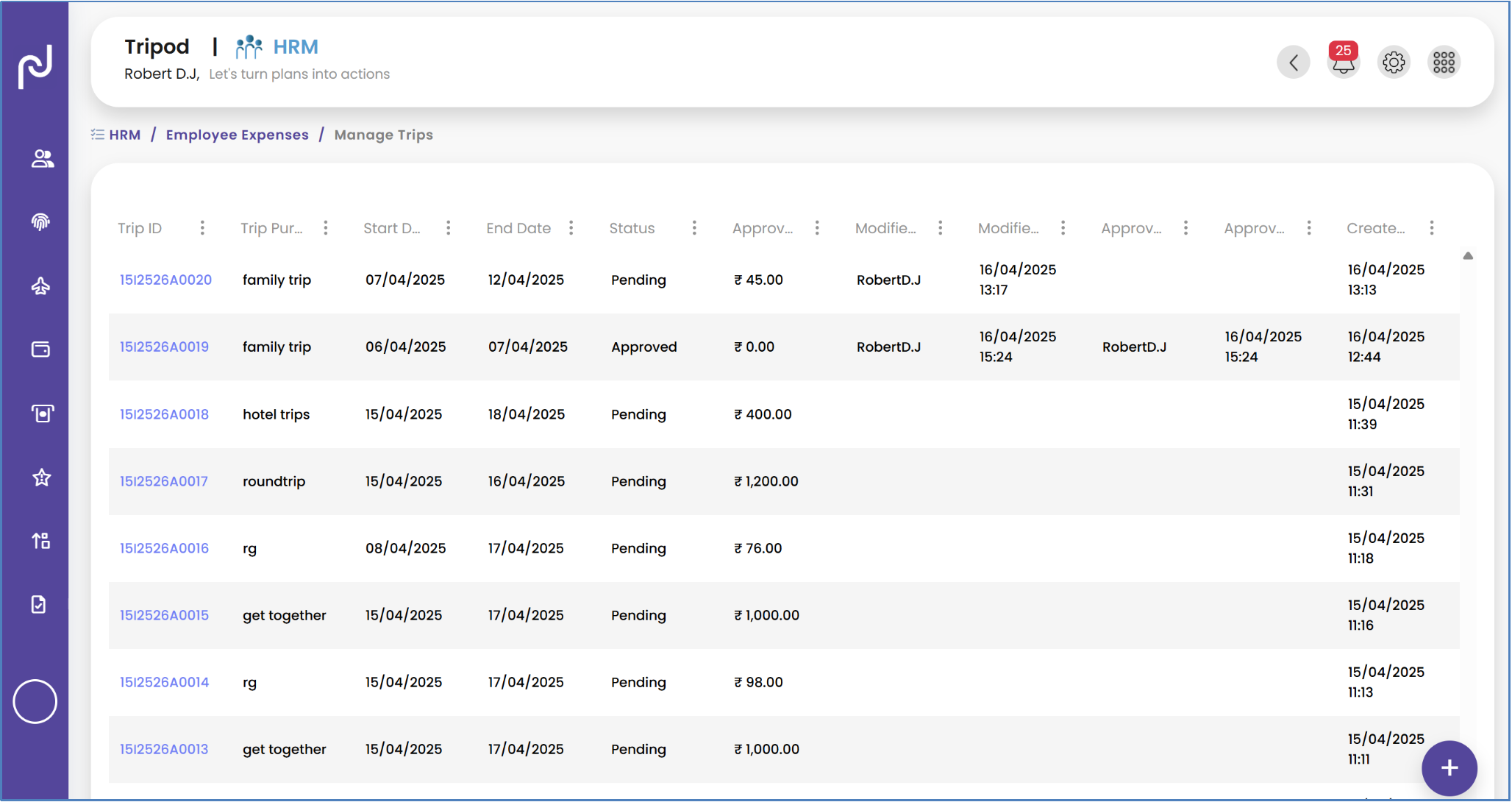
Task: Open first Approv... column options menu after Status
Action: 817,228
